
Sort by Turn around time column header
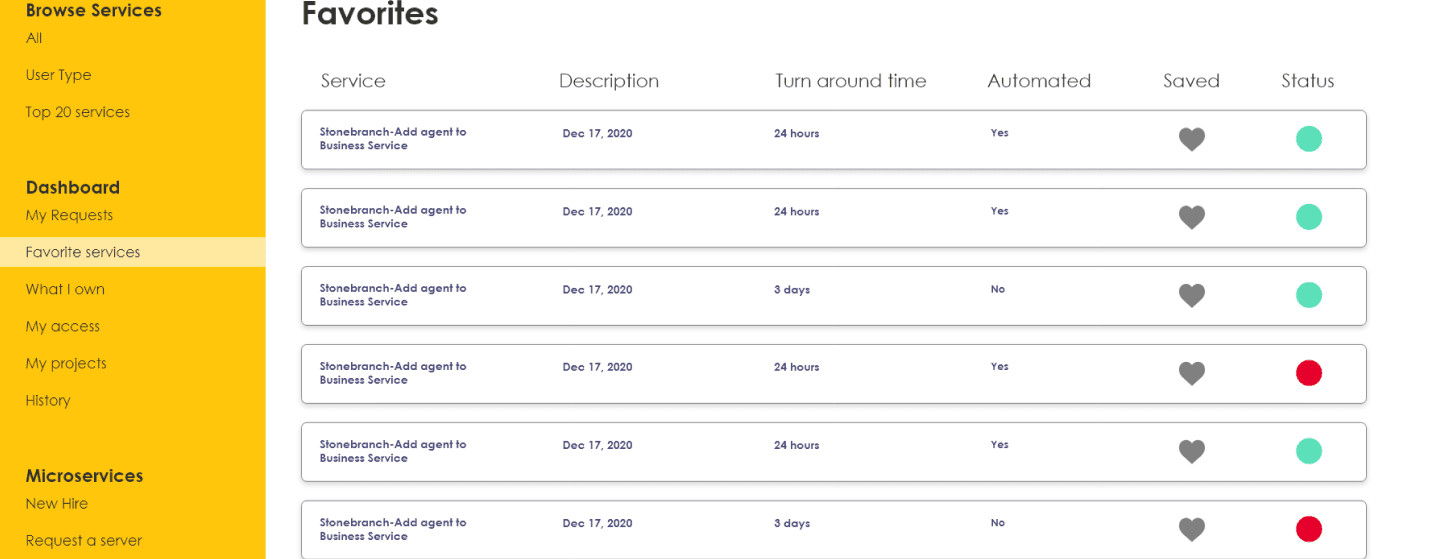851,81
